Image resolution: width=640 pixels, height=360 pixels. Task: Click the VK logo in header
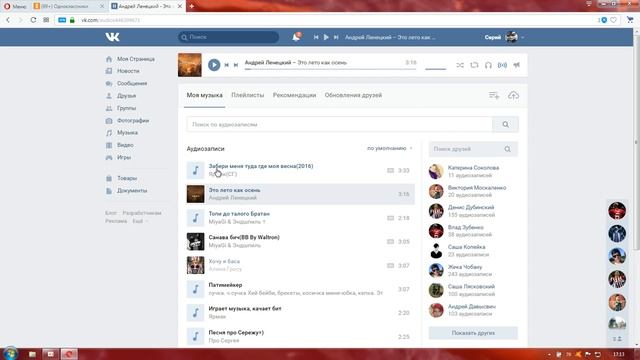(x=112, y=37)
